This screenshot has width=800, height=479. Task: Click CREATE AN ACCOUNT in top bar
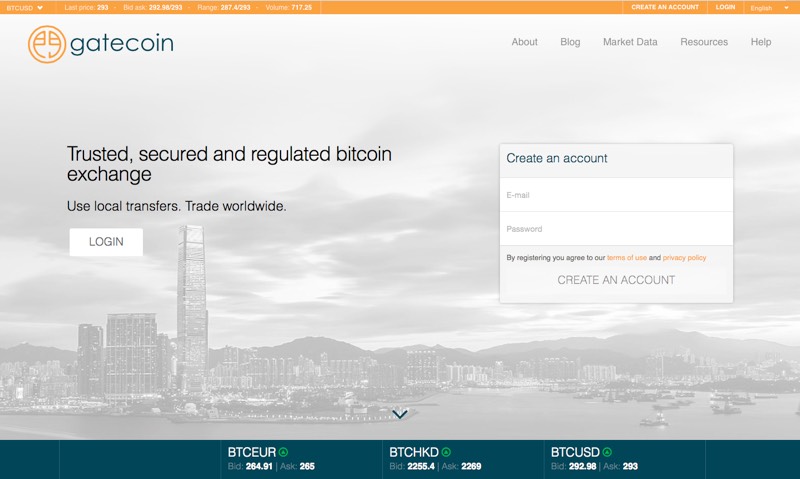(x=665, y=7)
